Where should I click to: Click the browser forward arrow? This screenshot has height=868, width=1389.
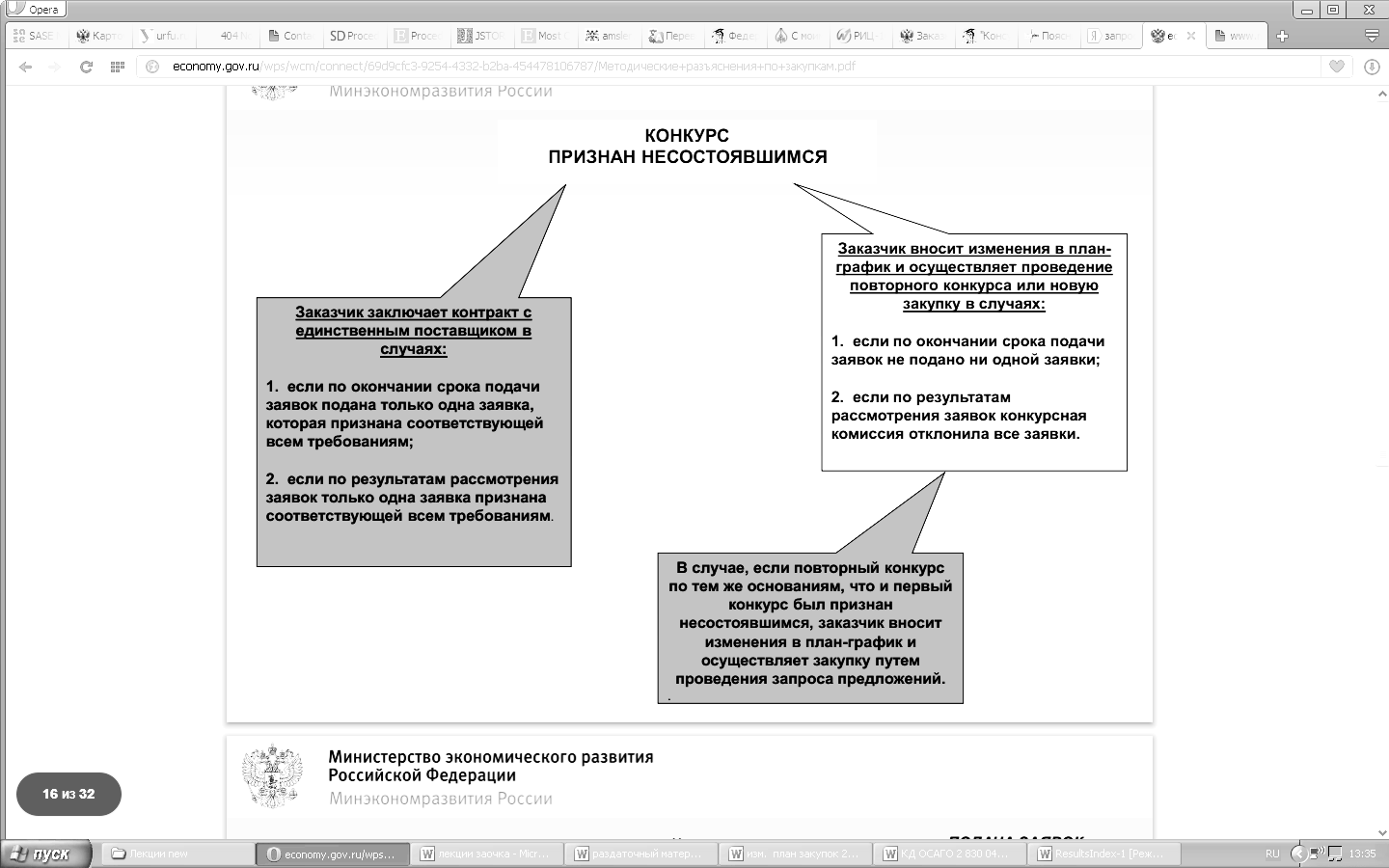pyautogui.click(x=55, y=67)
